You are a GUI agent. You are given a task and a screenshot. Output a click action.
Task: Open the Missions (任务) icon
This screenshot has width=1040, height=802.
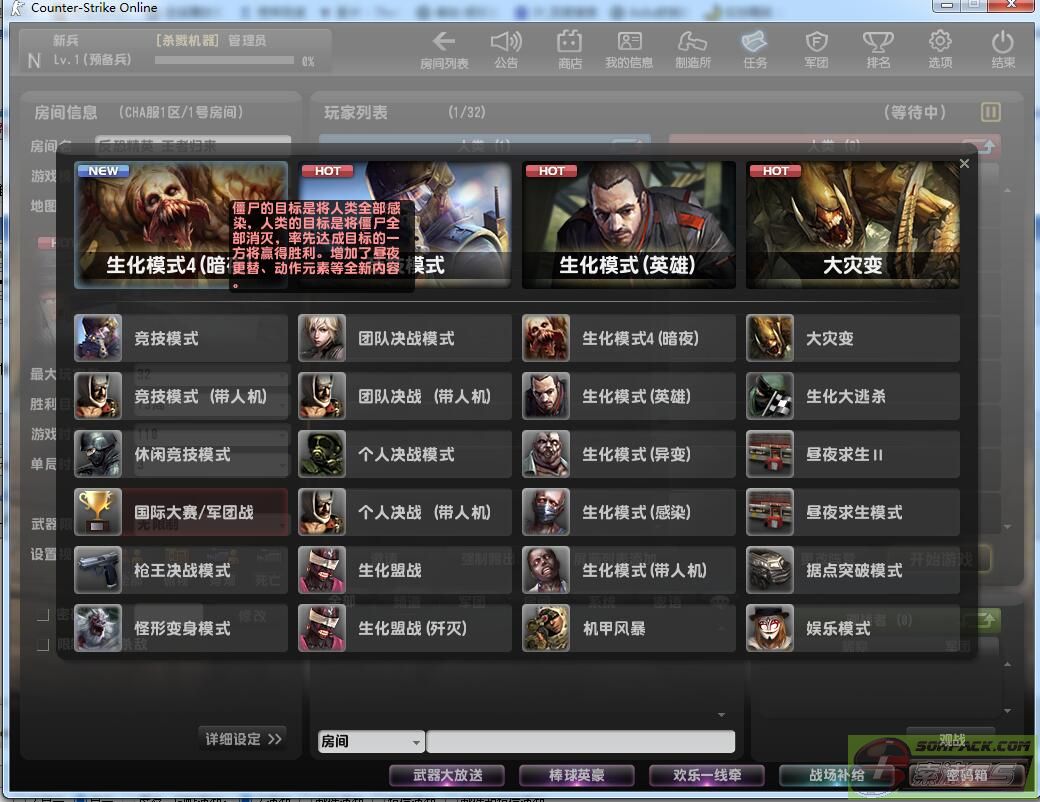(754, 48)
